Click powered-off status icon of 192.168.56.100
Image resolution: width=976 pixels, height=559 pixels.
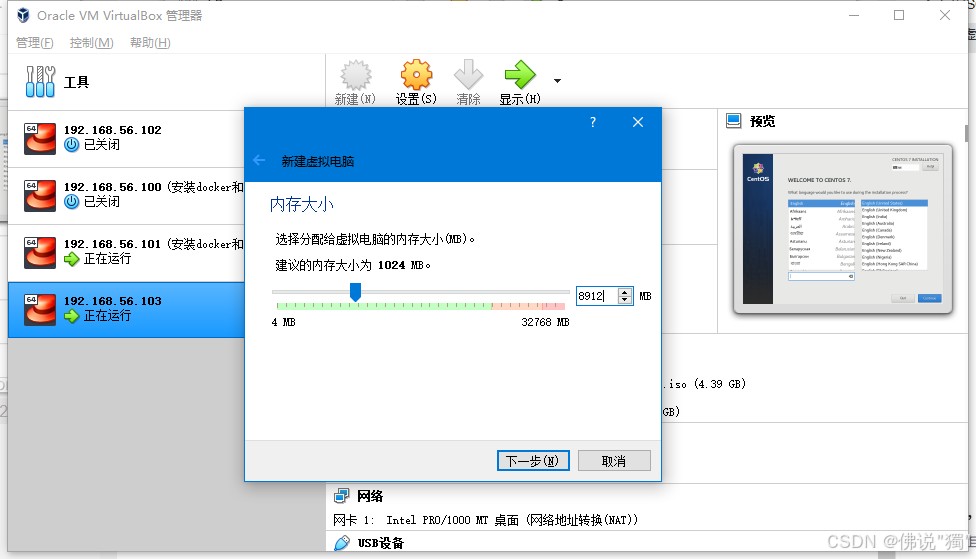pos(72,202)
